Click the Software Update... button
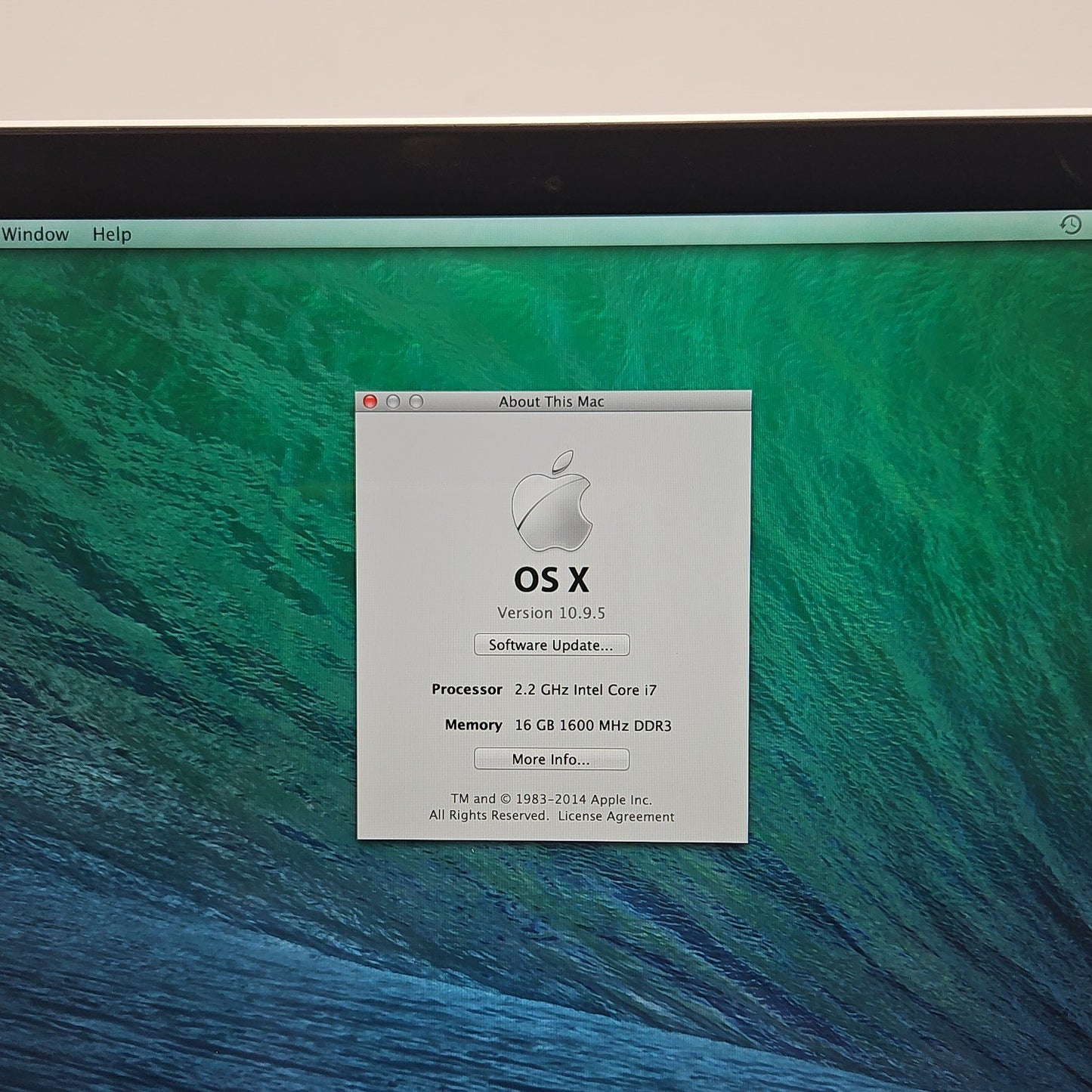Viewport: 1092px width, 1092px height. tap(552, 645)
